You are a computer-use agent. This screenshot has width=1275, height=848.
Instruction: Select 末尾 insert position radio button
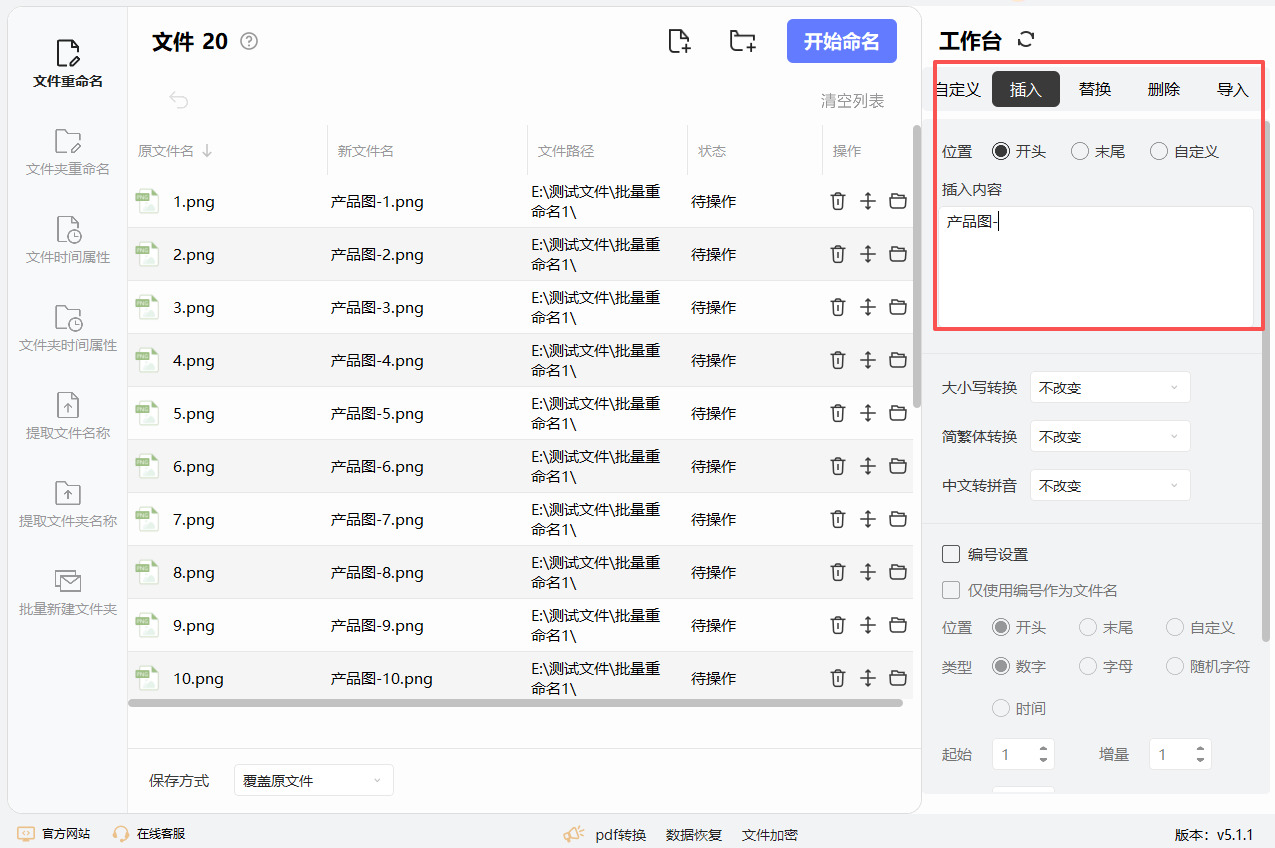(1080, 151)
